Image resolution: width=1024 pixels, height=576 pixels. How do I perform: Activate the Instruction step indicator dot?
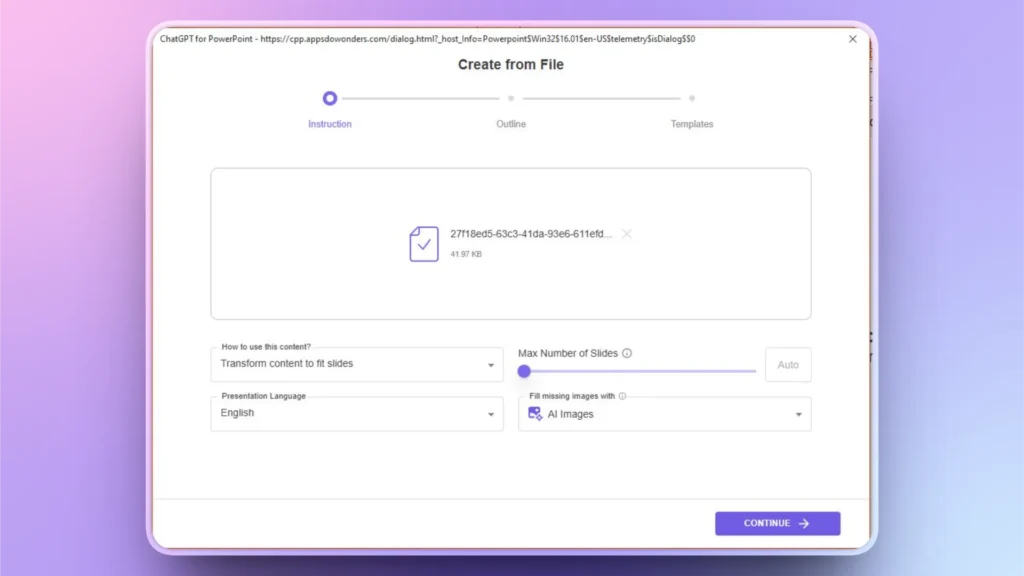point(330,99)
